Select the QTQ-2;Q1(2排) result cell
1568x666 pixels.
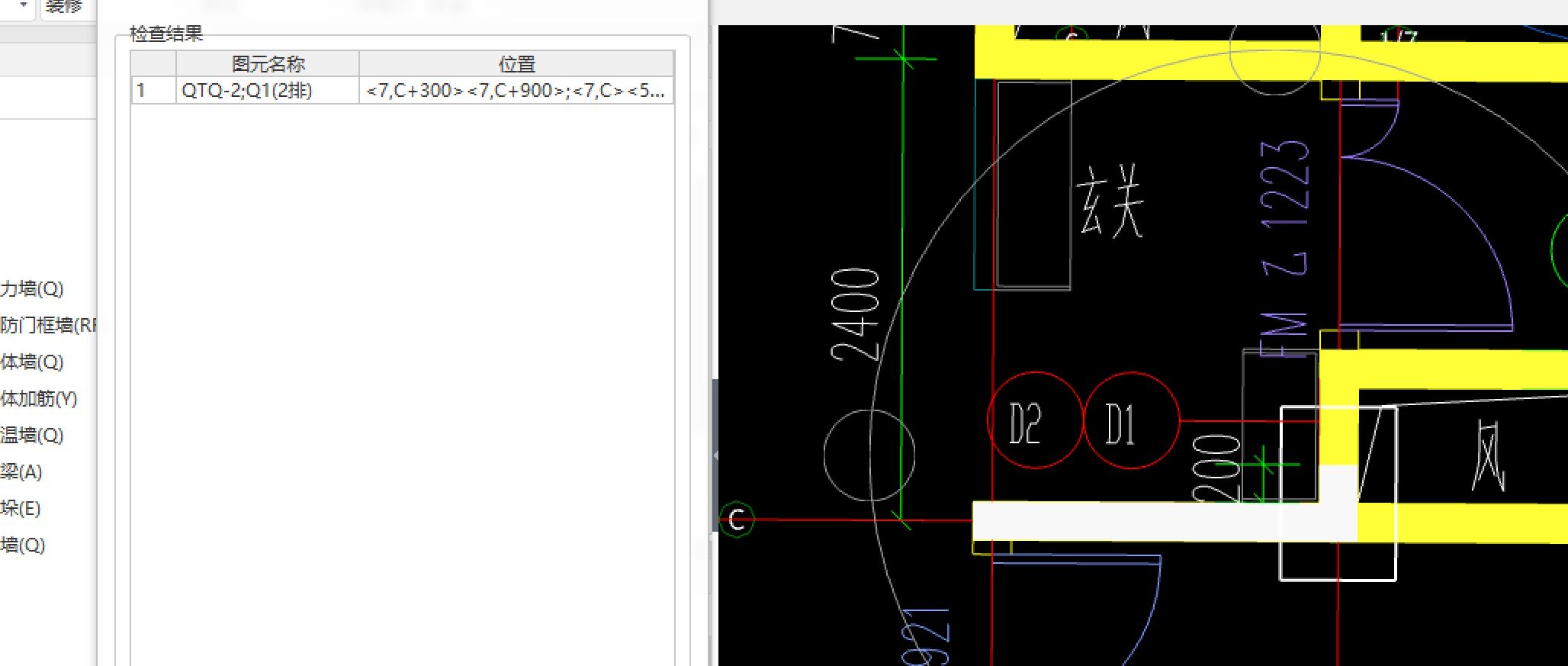point(267,91)
